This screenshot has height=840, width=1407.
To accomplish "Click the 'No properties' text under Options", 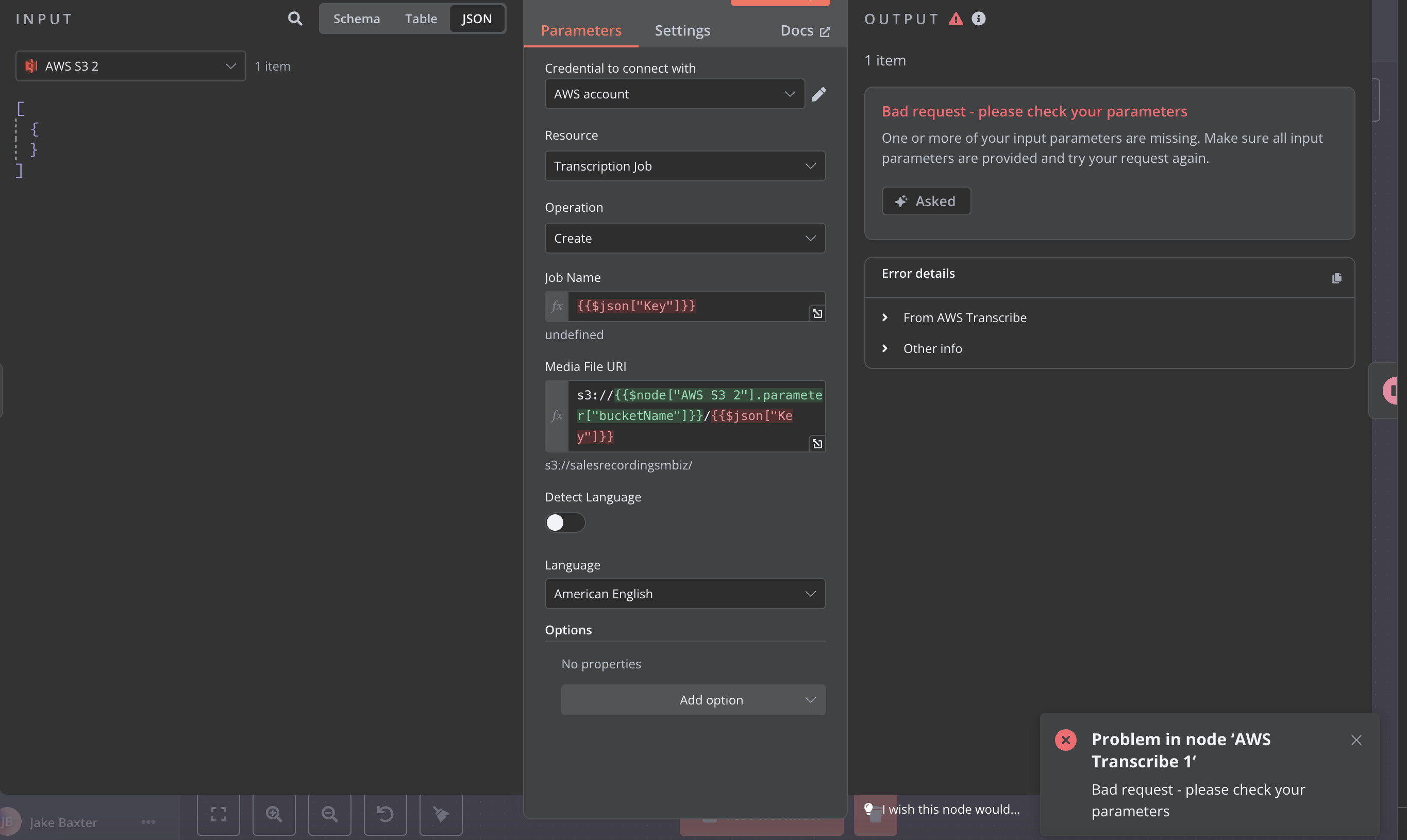I will click(x=601, y=664).
